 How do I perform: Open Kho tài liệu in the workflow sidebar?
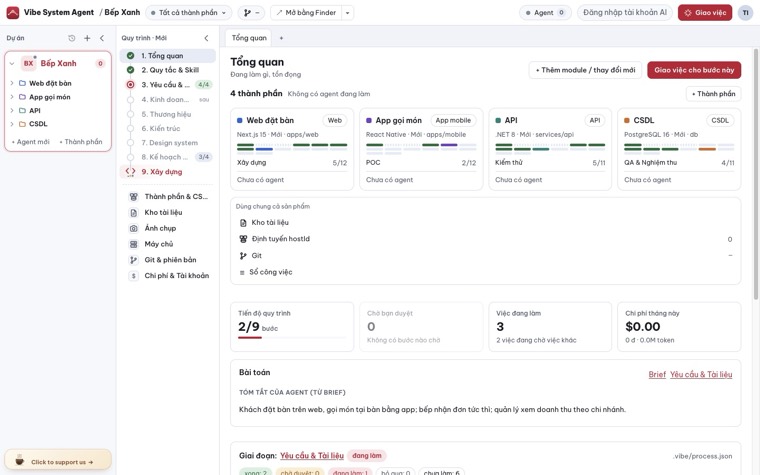pos(168,212)
